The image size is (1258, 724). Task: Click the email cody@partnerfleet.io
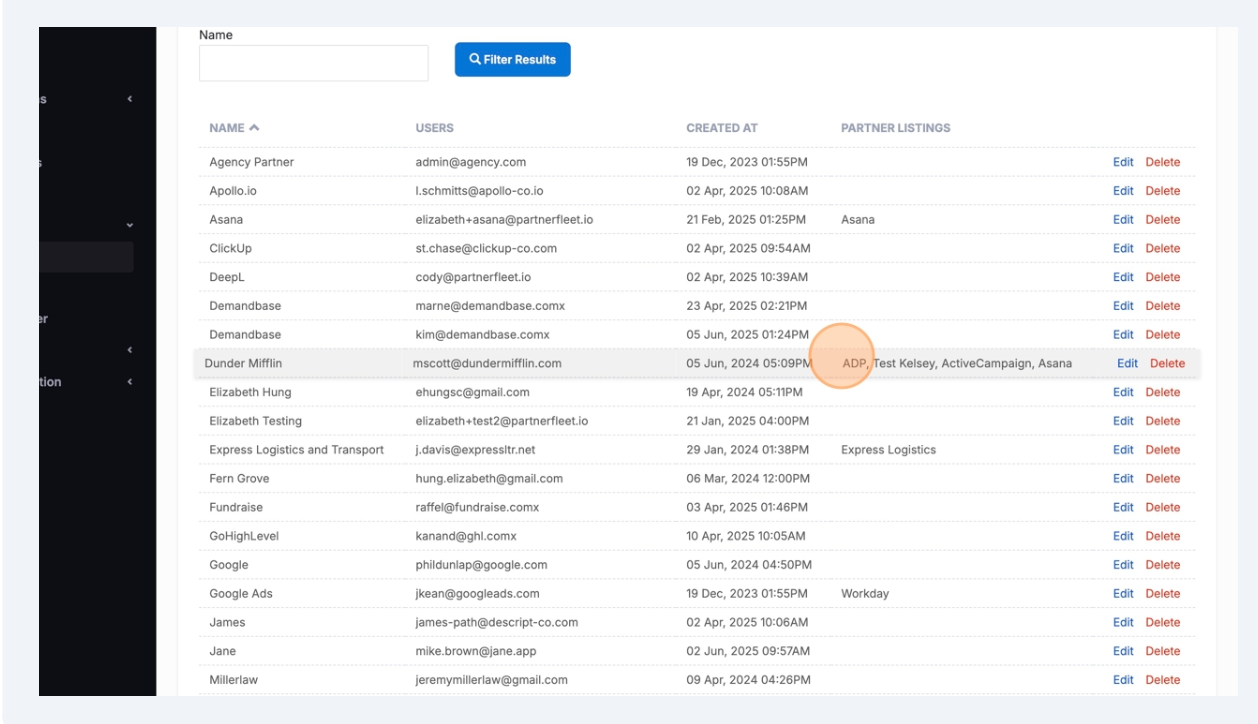[x=473, y=277]
